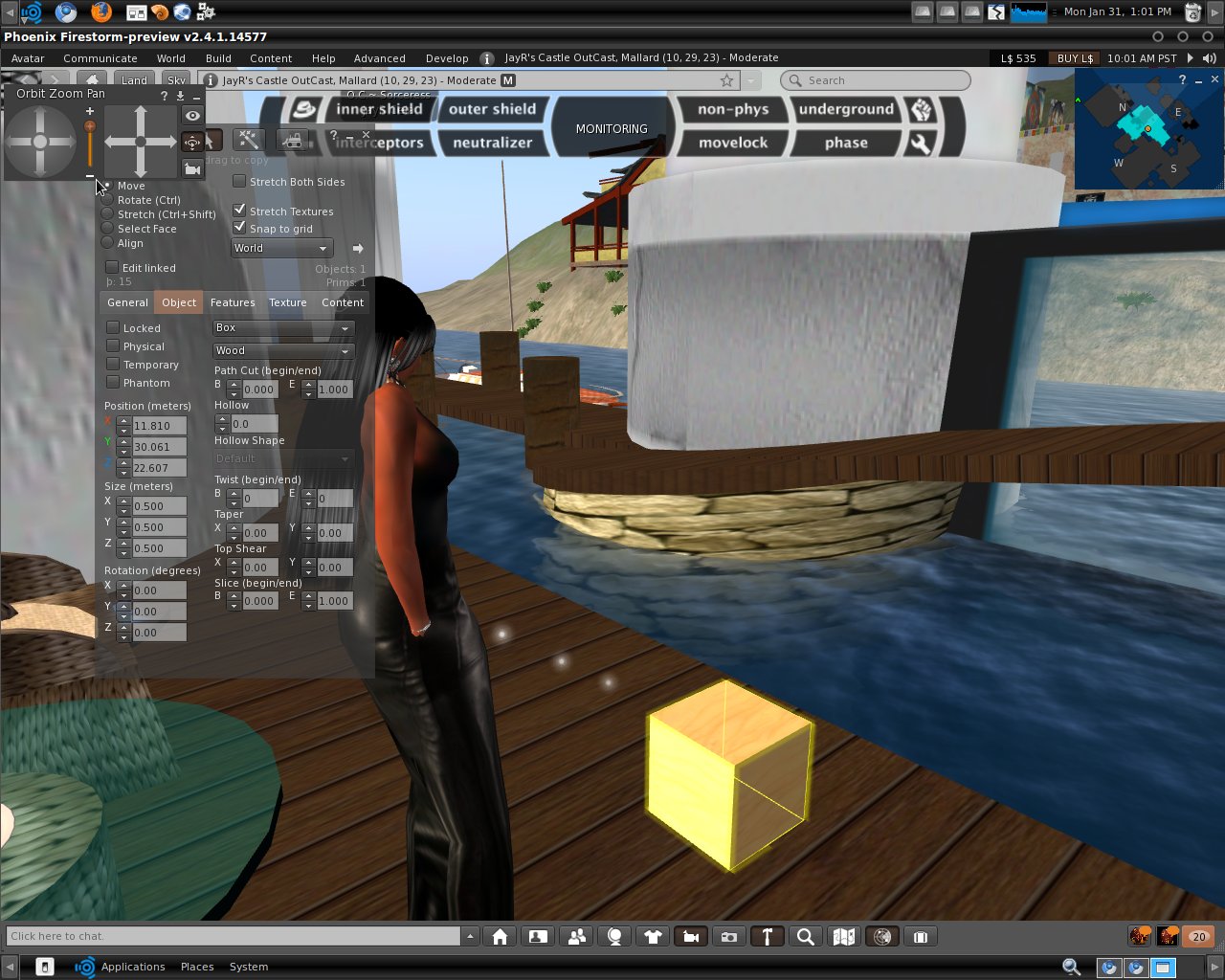Uncheck the Snap to grid option
The image size is (1225, 980).
[238, 228]
